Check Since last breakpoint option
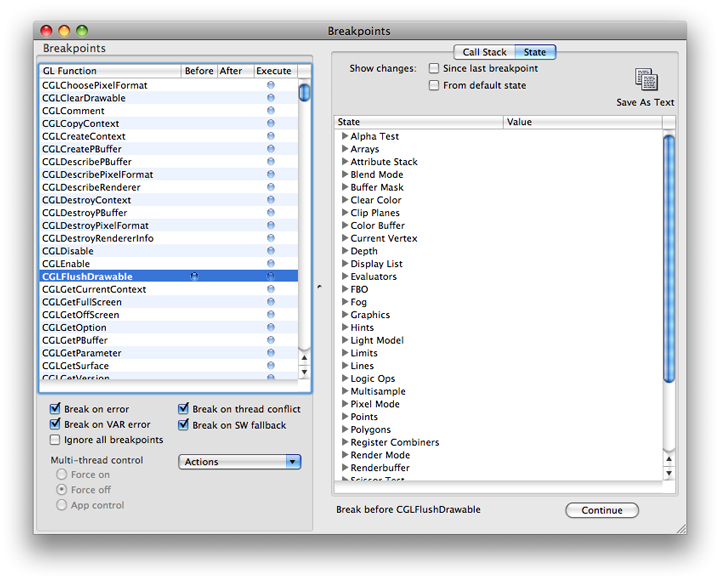720x581 pixels. pyautogui.click(x=434, y=69)
